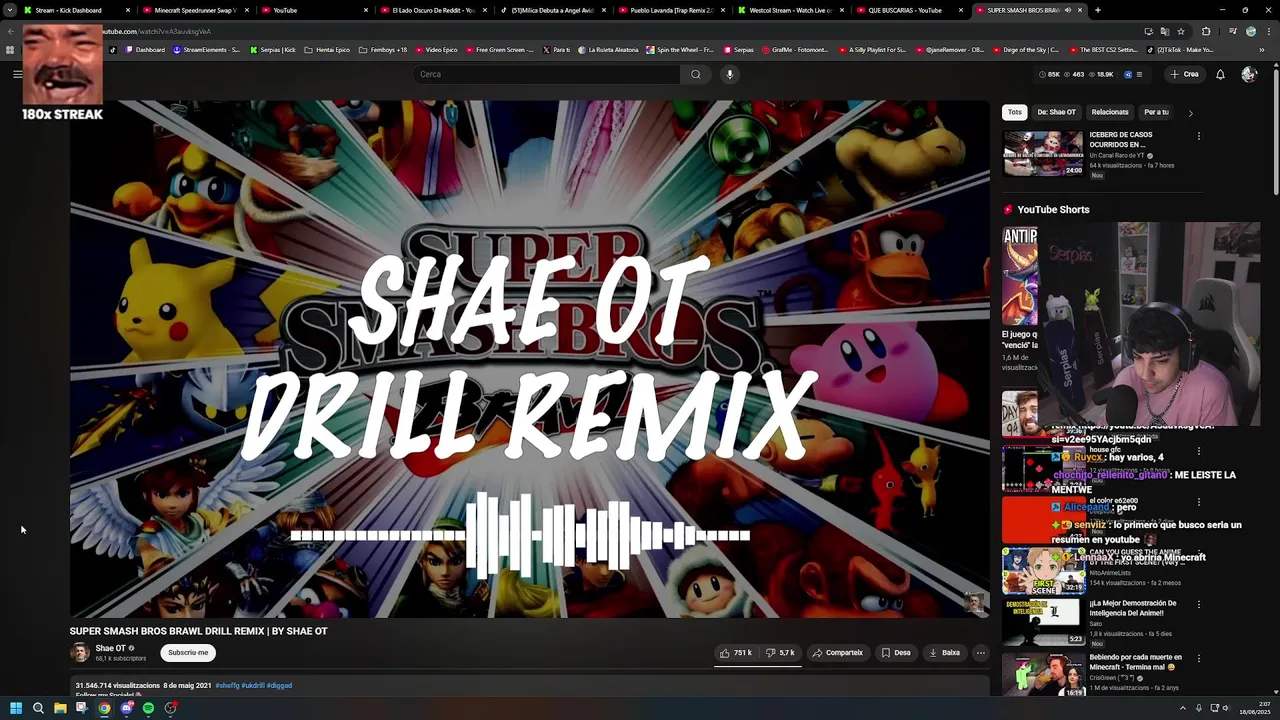The width and height of the screenshot is (1280, 720).
Task: Open Windows taskbar search
Action: pyautogui.click(x=38, y=708)
